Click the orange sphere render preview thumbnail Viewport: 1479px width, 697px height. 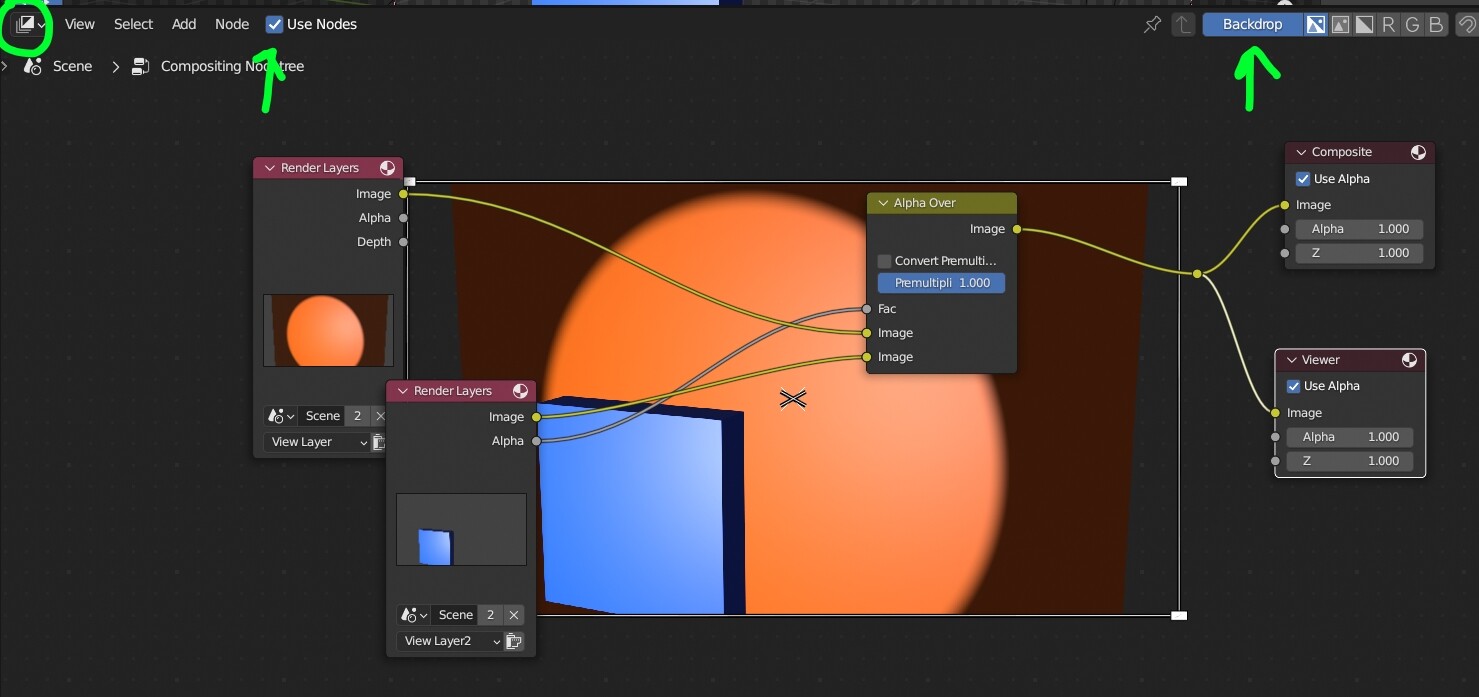[328, 330]
